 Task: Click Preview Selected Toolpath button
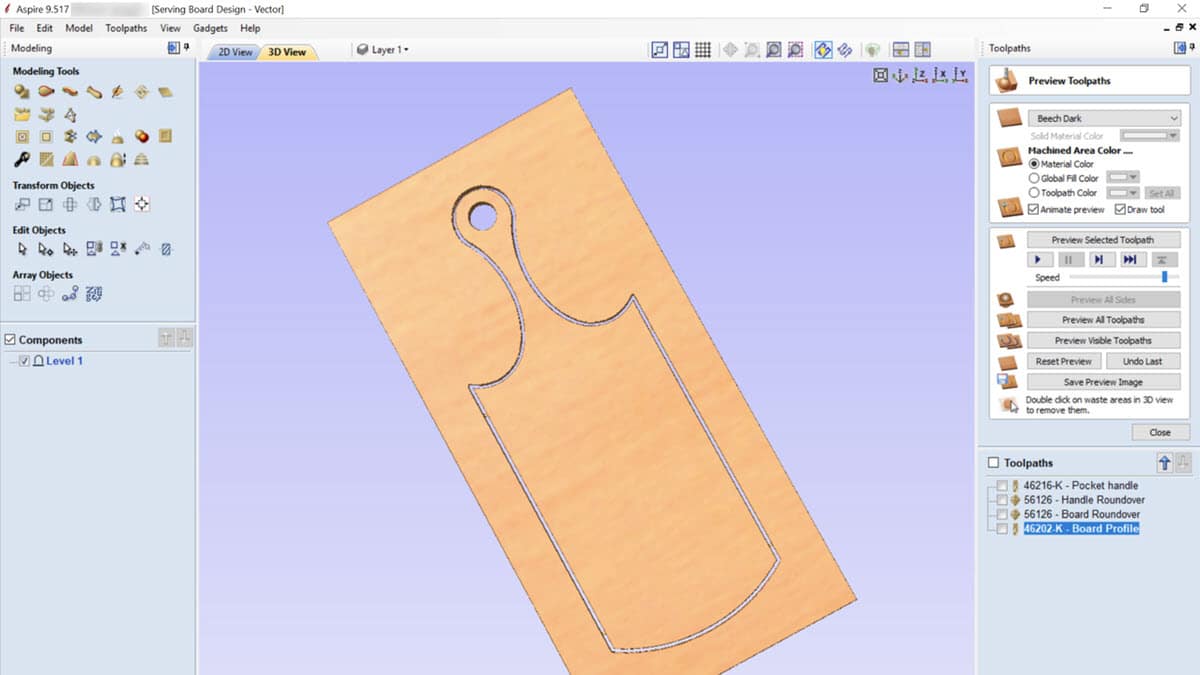(x=1103, y=240)
